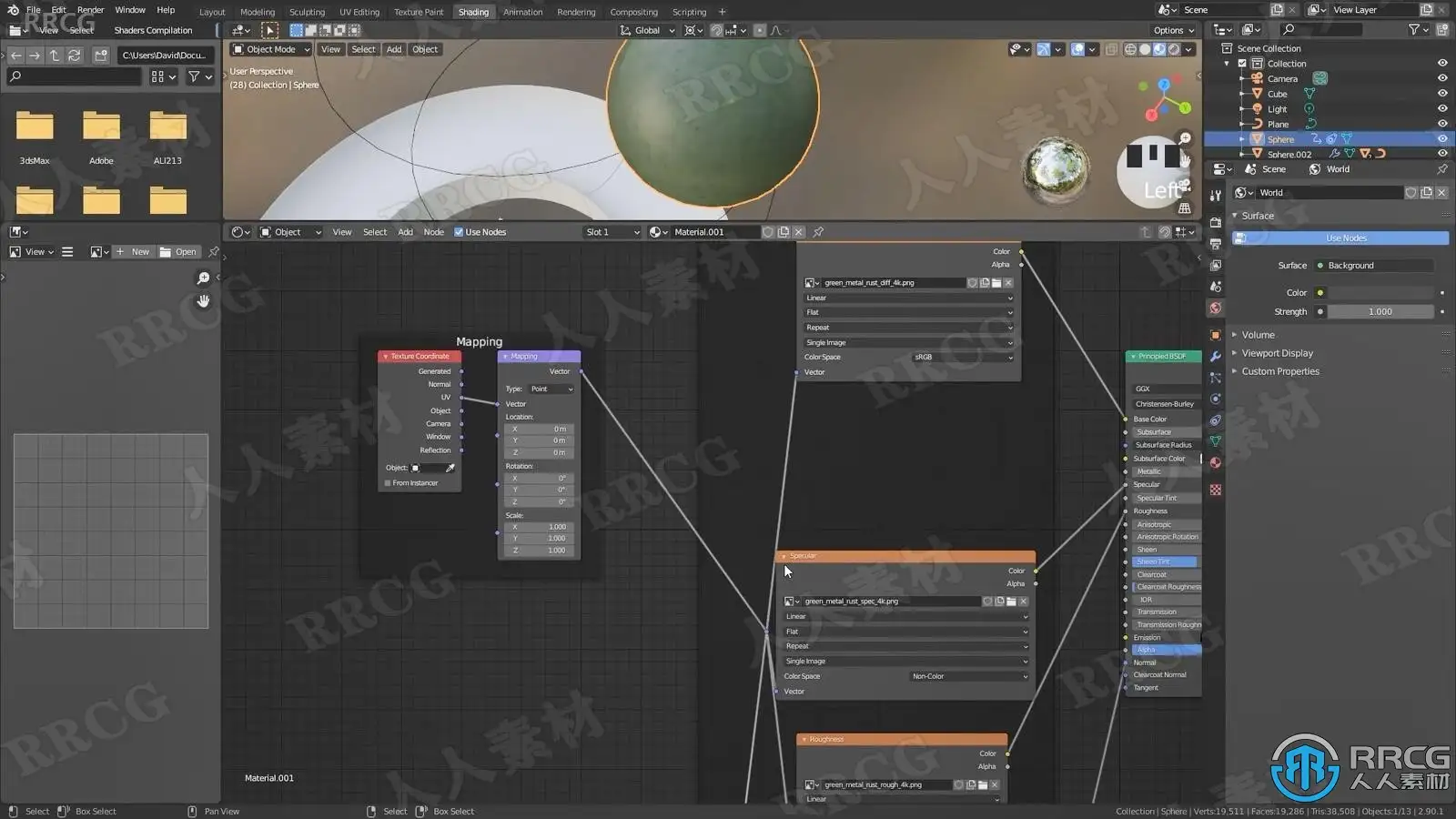The height and width of the screenshot is (819, 1456).
Task: Click the image editor zoom icon
Action: [204, 278]
